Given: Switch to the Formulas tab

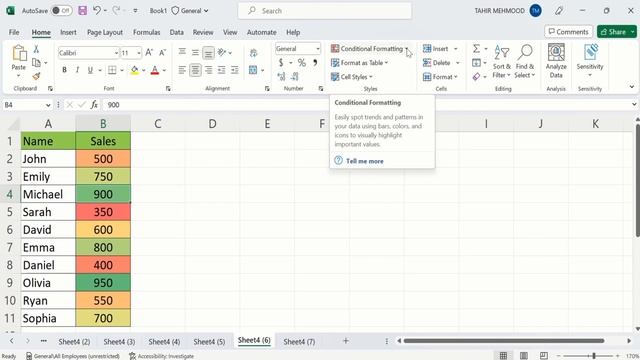Looking at the screenshot, I should coord(146,32).
